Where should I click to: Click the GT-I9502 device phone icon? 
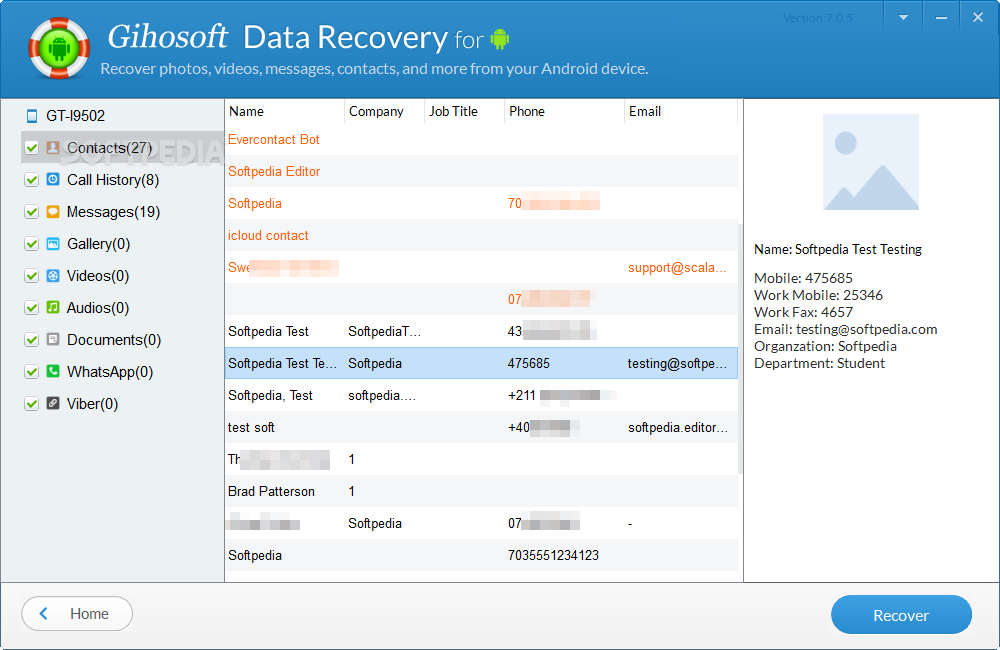point(31,116)
